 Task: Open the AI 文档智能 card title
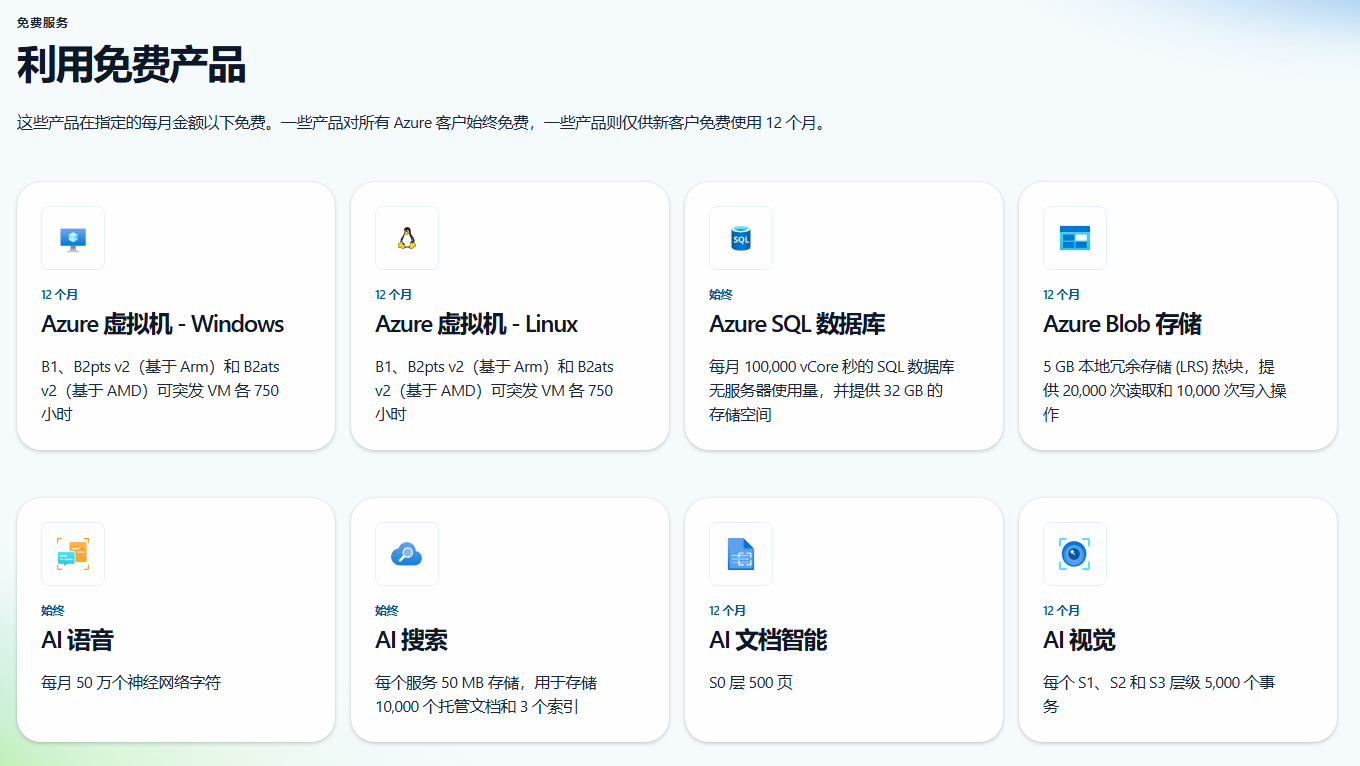[768, 640]
